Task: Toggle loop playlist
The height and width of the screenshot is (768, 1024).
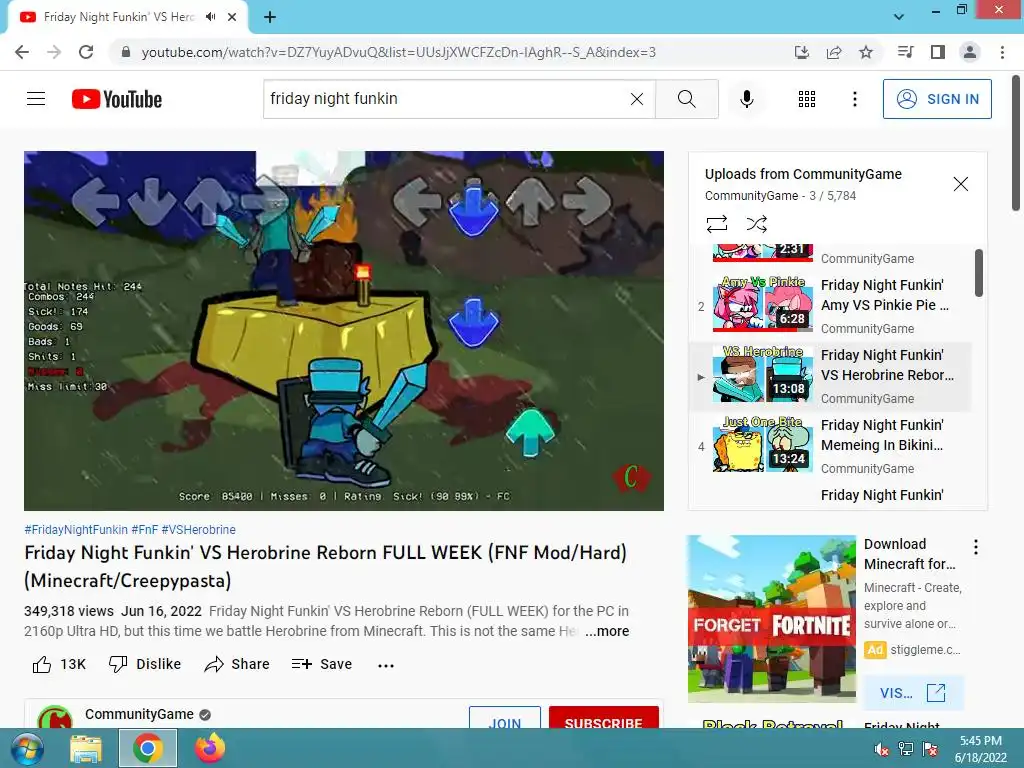Action: [x=716, y=224]
